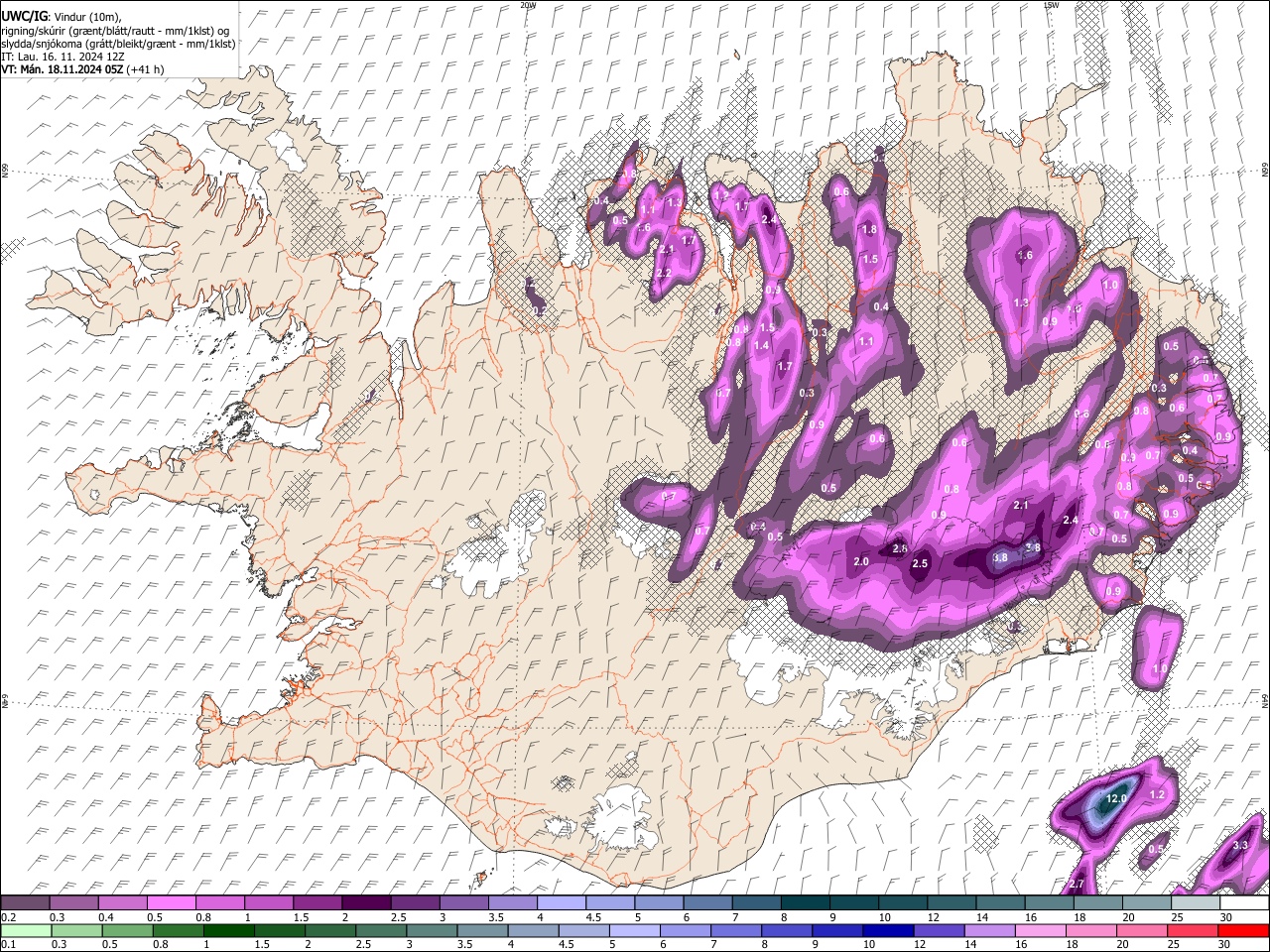
Task: Select the 10 swatch in the bottom scale row
Action: click(889, 930)
